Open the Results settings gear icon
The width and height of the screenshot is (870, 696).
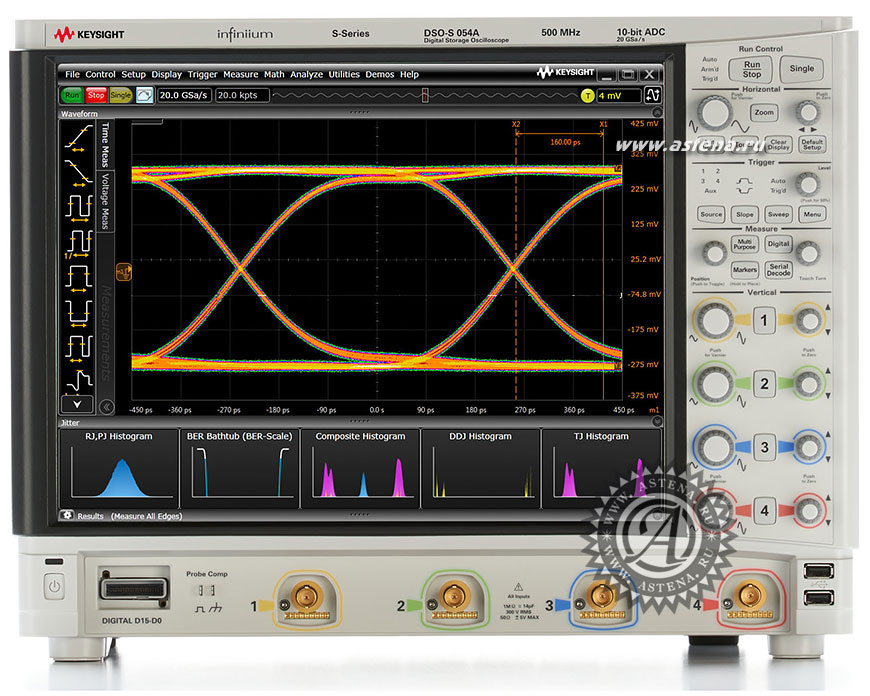[67, 515]
